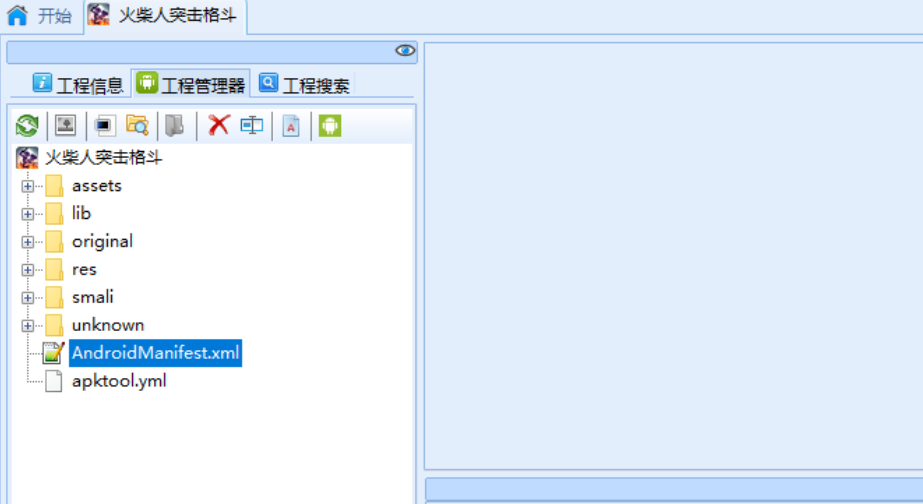The image size is (923, 504).
Task: Open the 工程信息 tab
Action: (x=78, y=85)
